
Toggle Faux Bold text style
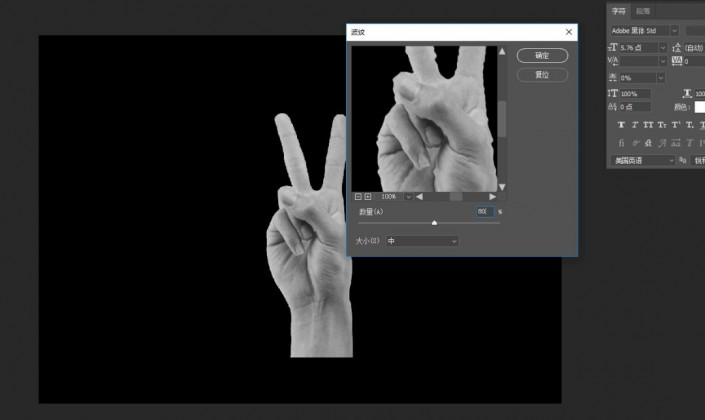click(621, 125)
